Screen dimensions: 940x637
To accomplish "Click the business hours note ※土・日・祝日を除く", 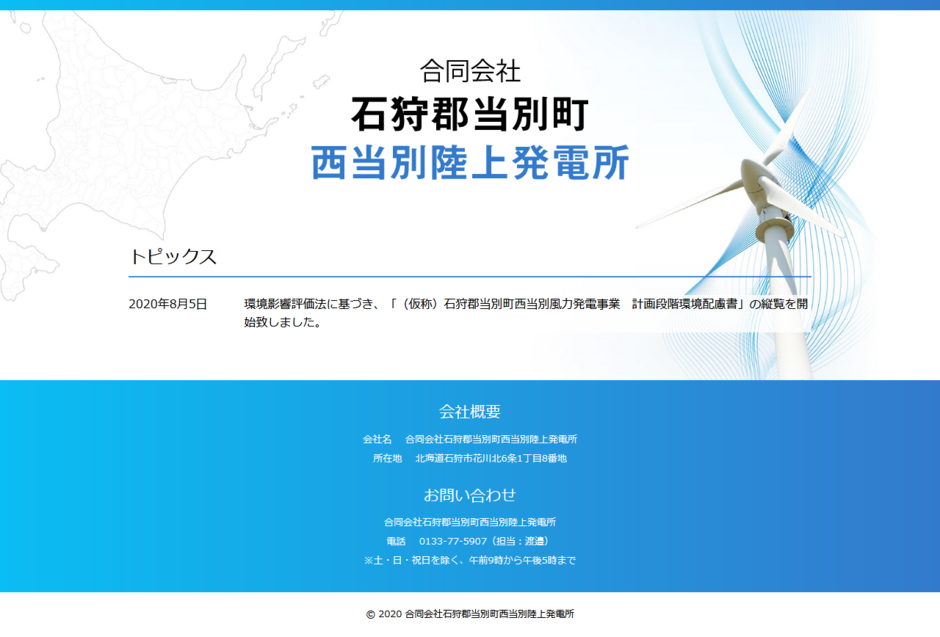I will point(470,560).
